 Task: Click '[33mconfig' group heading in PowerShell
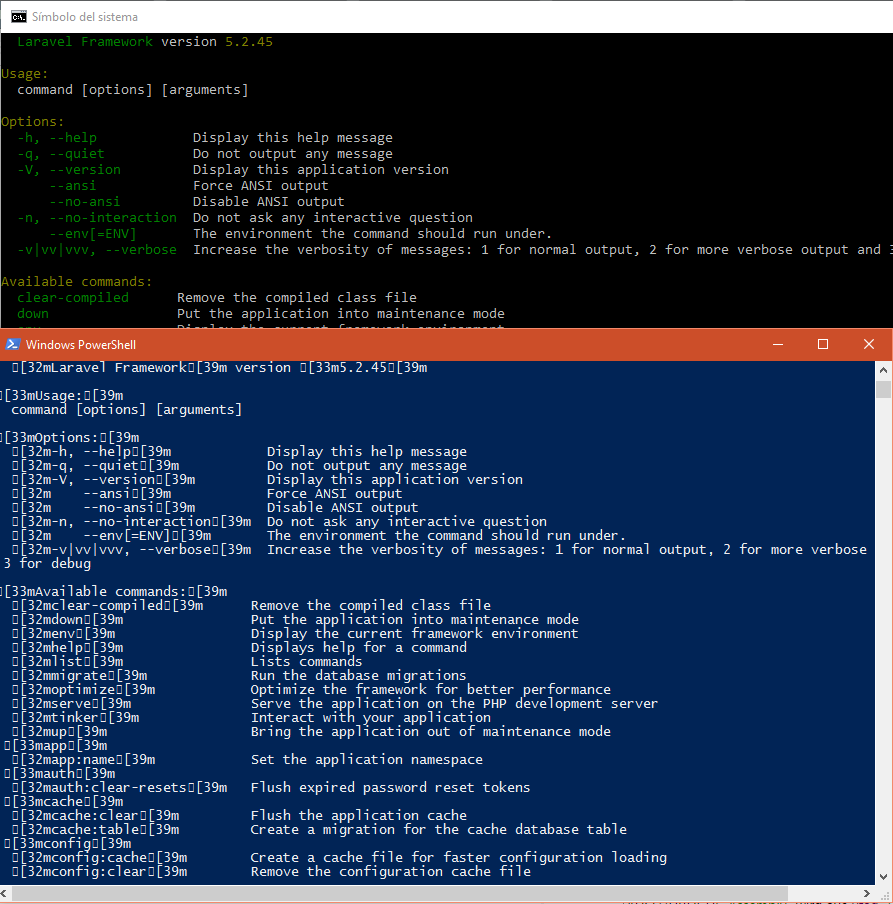(x=68, y=844)
